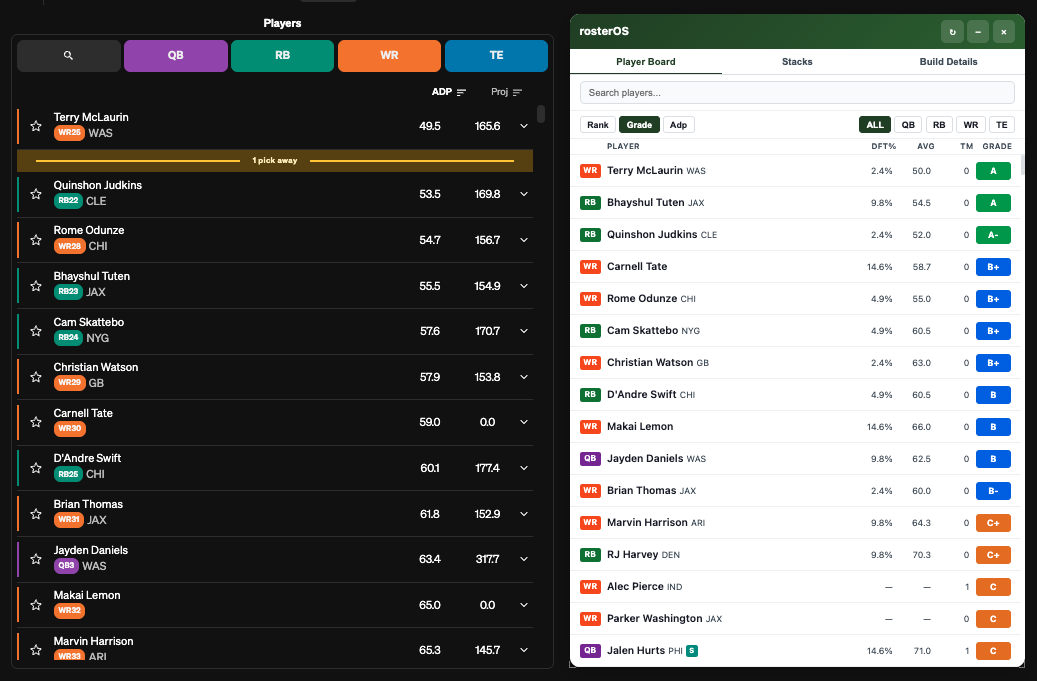This screenshot has height=681, width=1037.
Task: Filter rosterOS board to TE only
Action: (x=1002, y=124)
